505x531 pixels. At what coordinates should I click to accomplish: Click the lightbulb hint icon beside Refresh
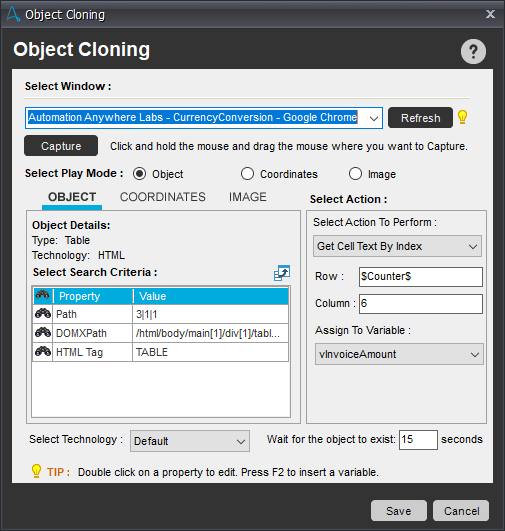(x=462, y=117)
